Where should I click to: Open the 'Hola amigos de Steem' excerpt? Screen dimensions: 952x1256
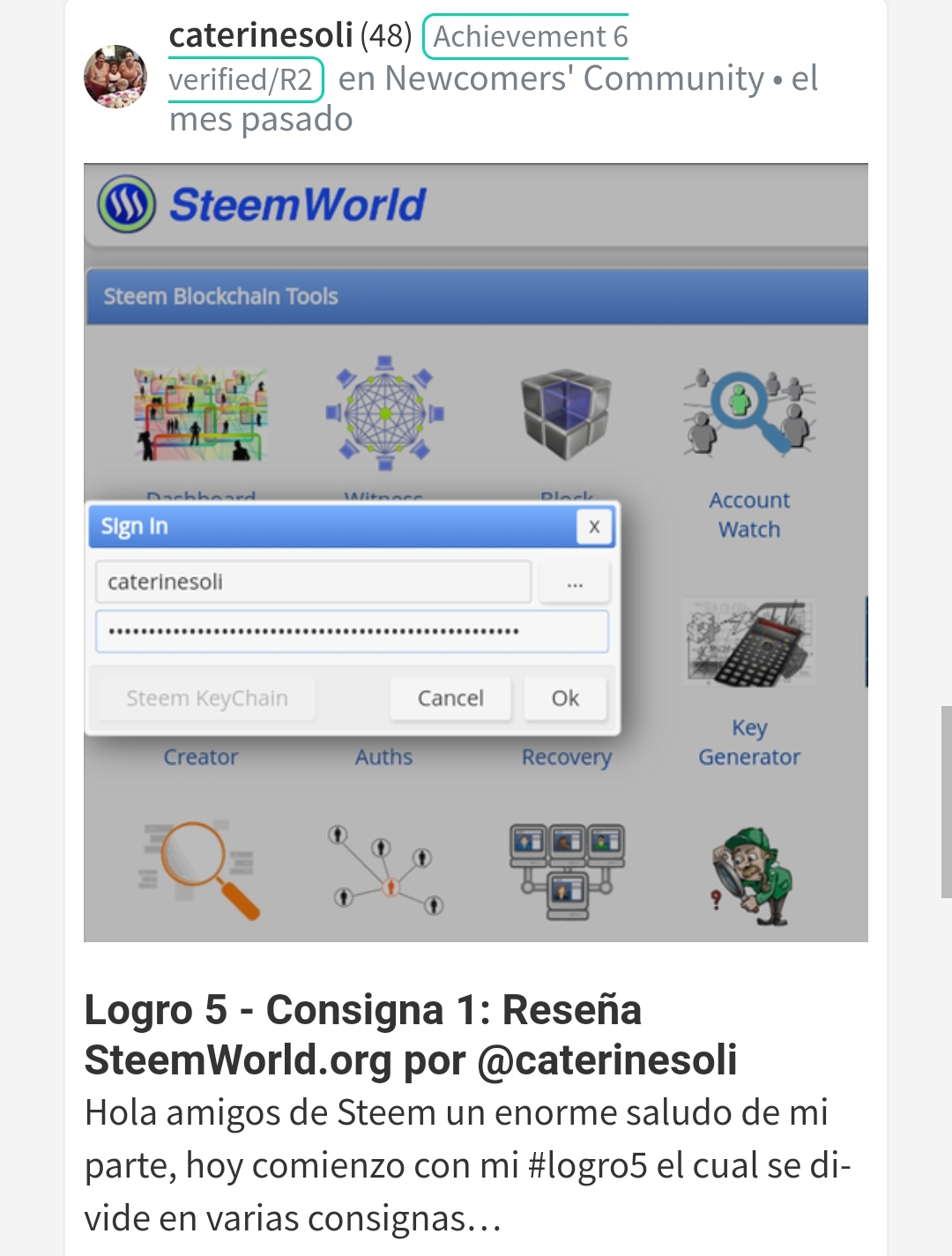pyautogui.click(x=467, y=1165)
